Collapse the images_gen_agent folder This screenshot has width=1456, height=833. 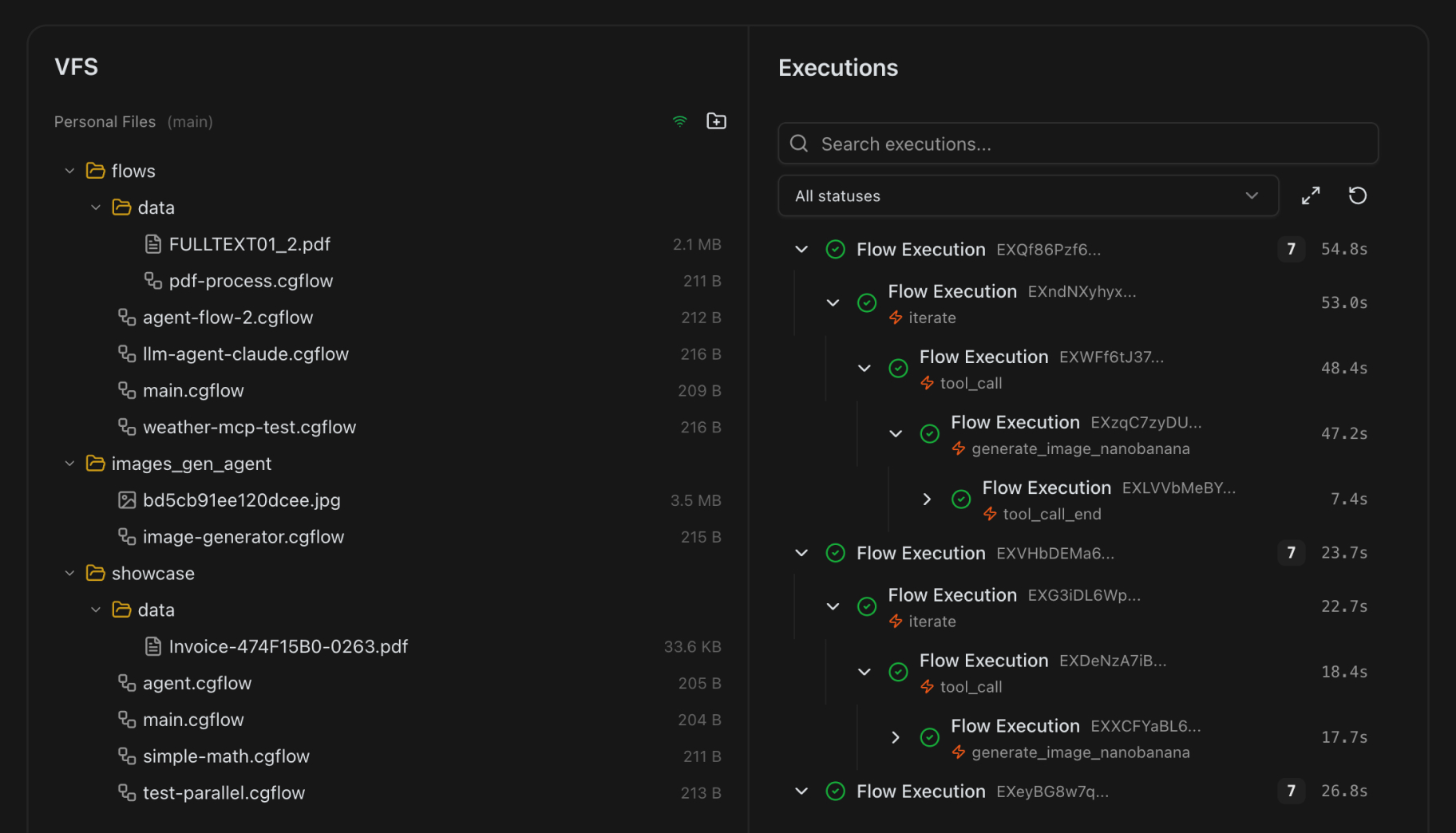click(69, 464)
